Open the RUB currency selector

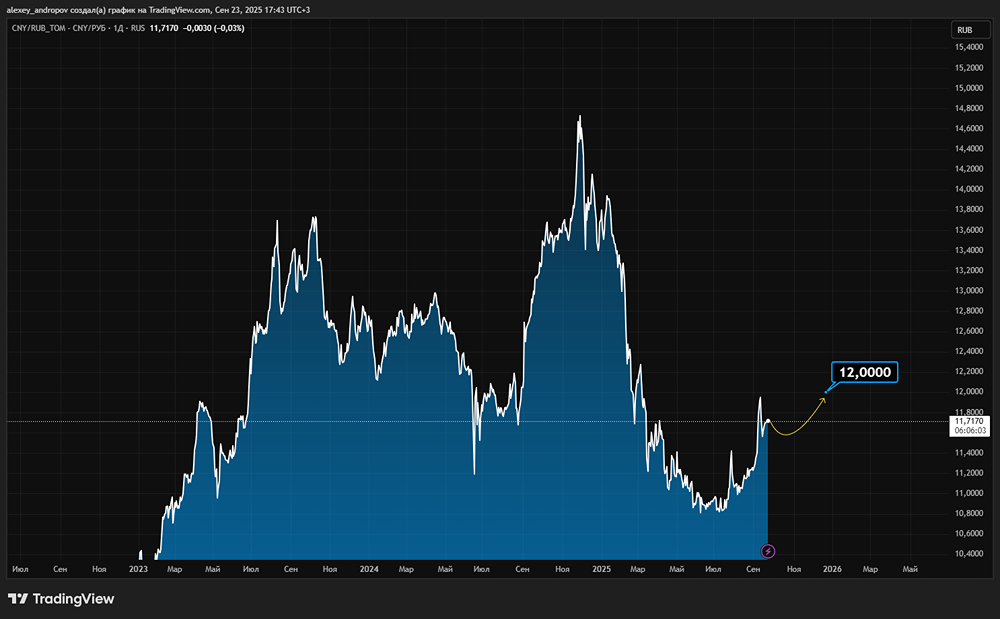[x=964, y=30]
